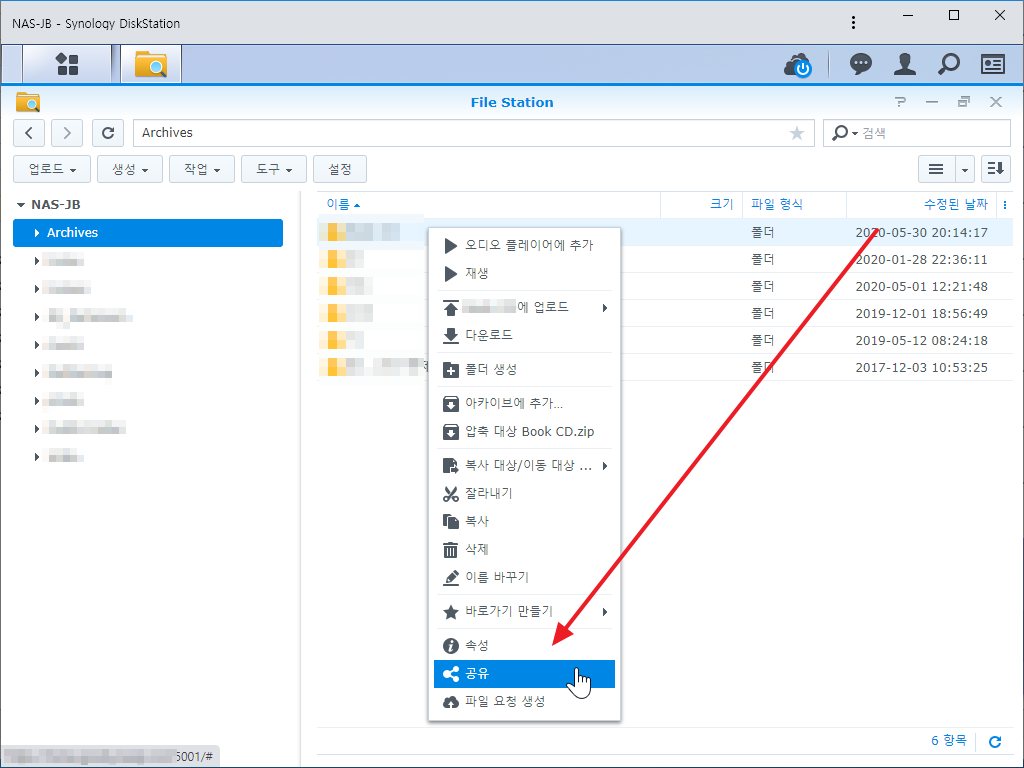Refresh the folder with the reload button
This screenshot has width=1024, height=768.
point(108,133)
